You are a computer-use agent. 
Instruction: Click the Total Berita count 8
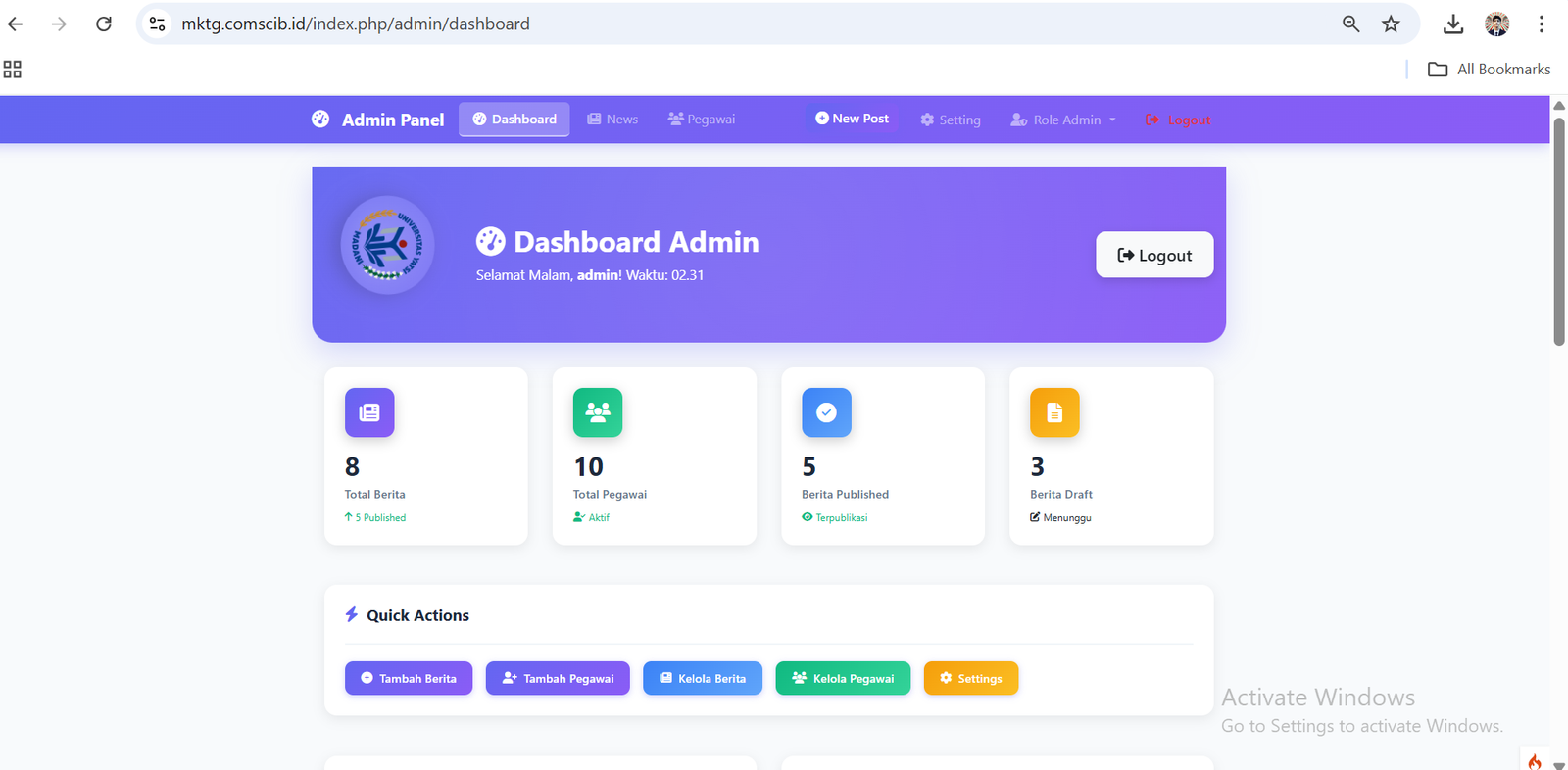pyautogui.click(x=352, y=466)
